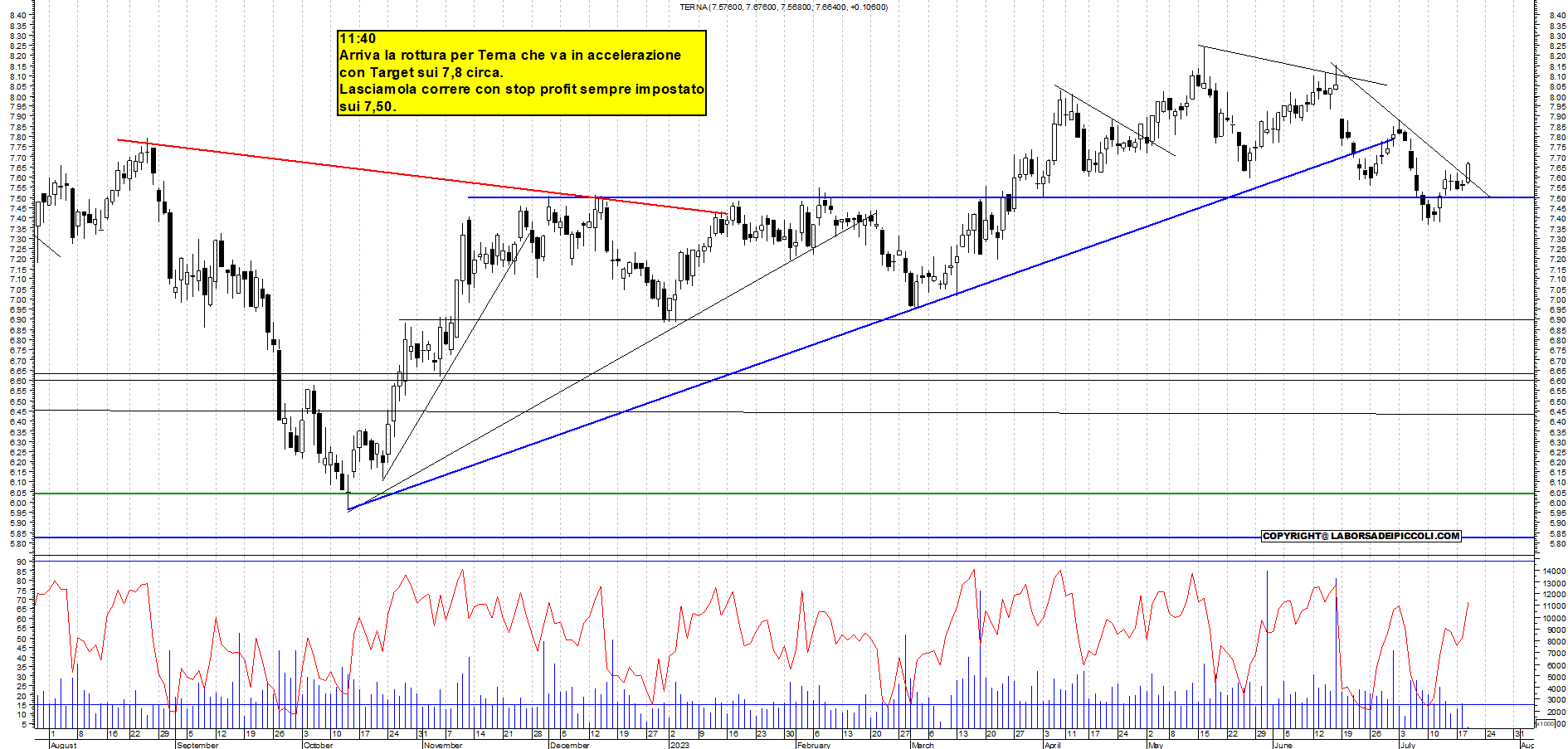
Task: Click the '10000' volume scale value
Action: pyautogui.click(x=1553, y=618)
